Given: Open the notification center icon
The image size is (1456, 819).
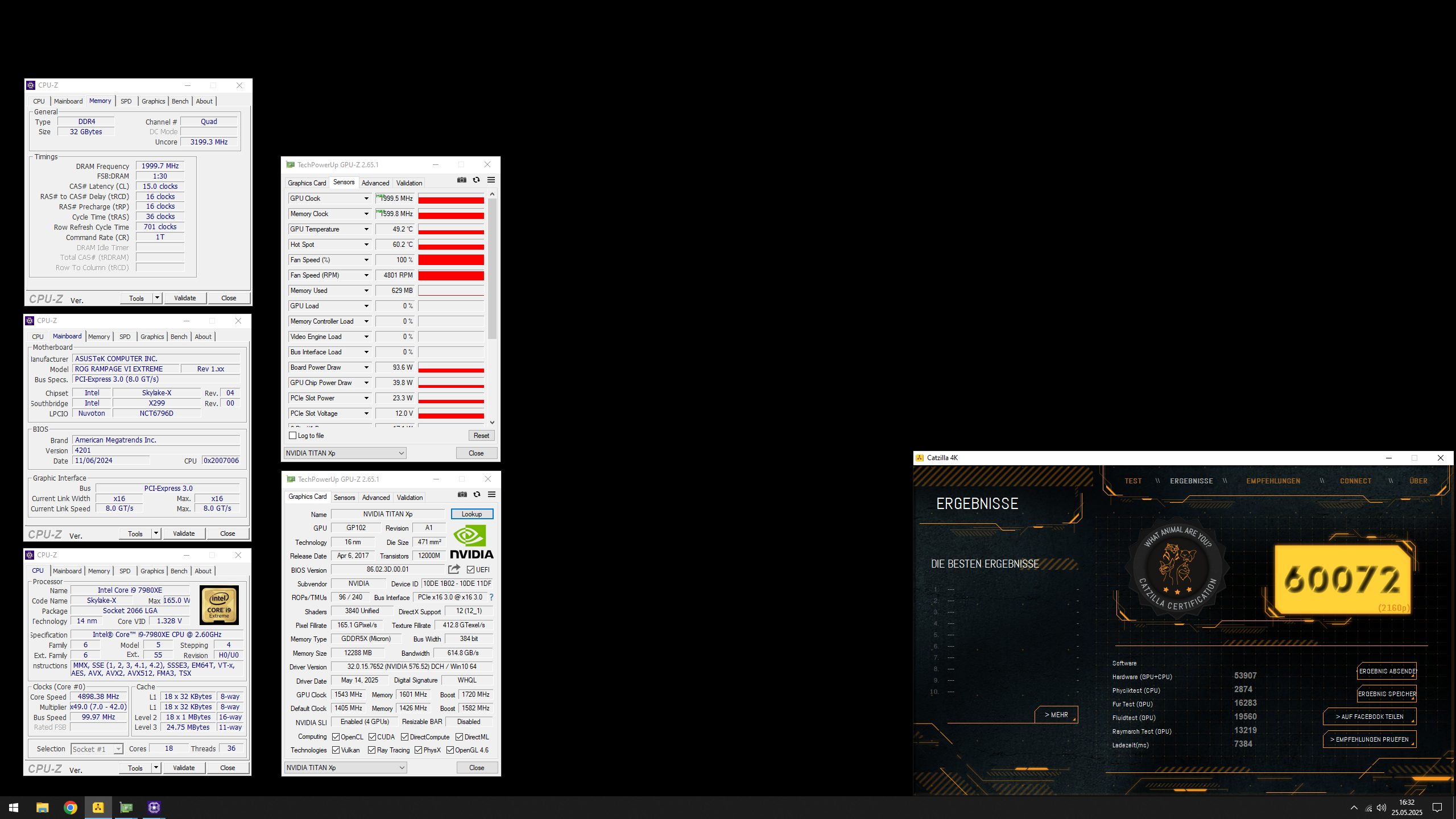Looking at the screenshot, I should 1437,808.
